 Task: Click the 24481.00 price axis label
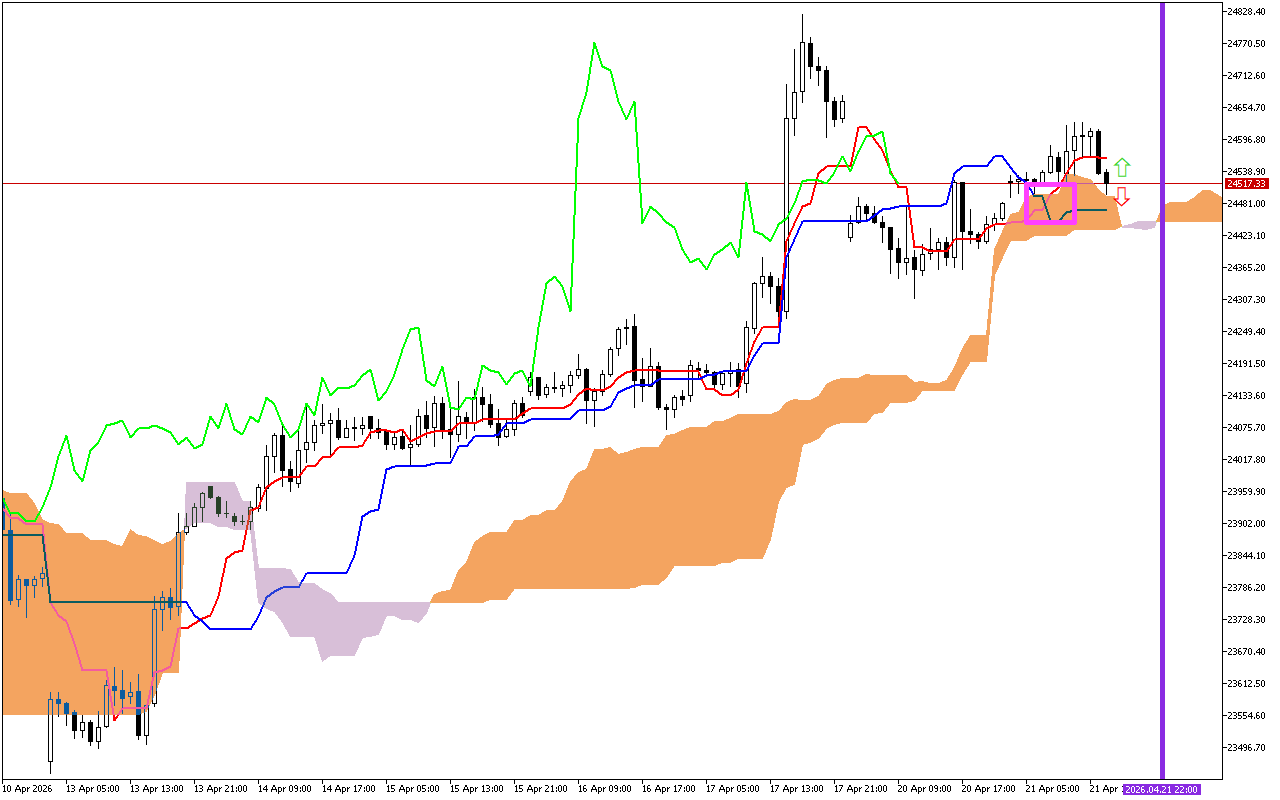pyautogui.click(x=1249, y=204)
